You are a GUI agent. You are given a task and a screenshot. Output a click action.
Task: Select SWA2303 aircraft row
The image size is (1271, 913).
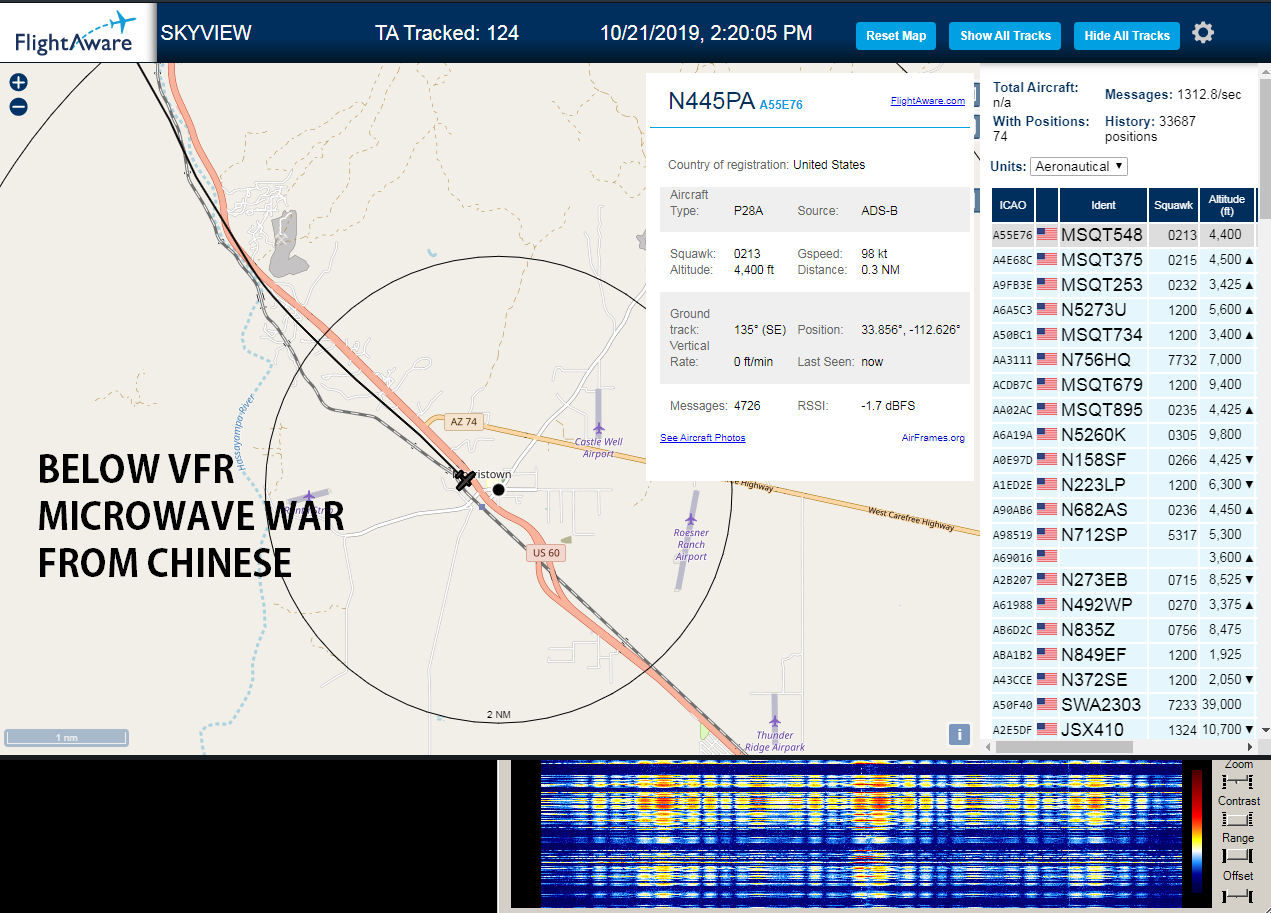(x=1123, y=705)
